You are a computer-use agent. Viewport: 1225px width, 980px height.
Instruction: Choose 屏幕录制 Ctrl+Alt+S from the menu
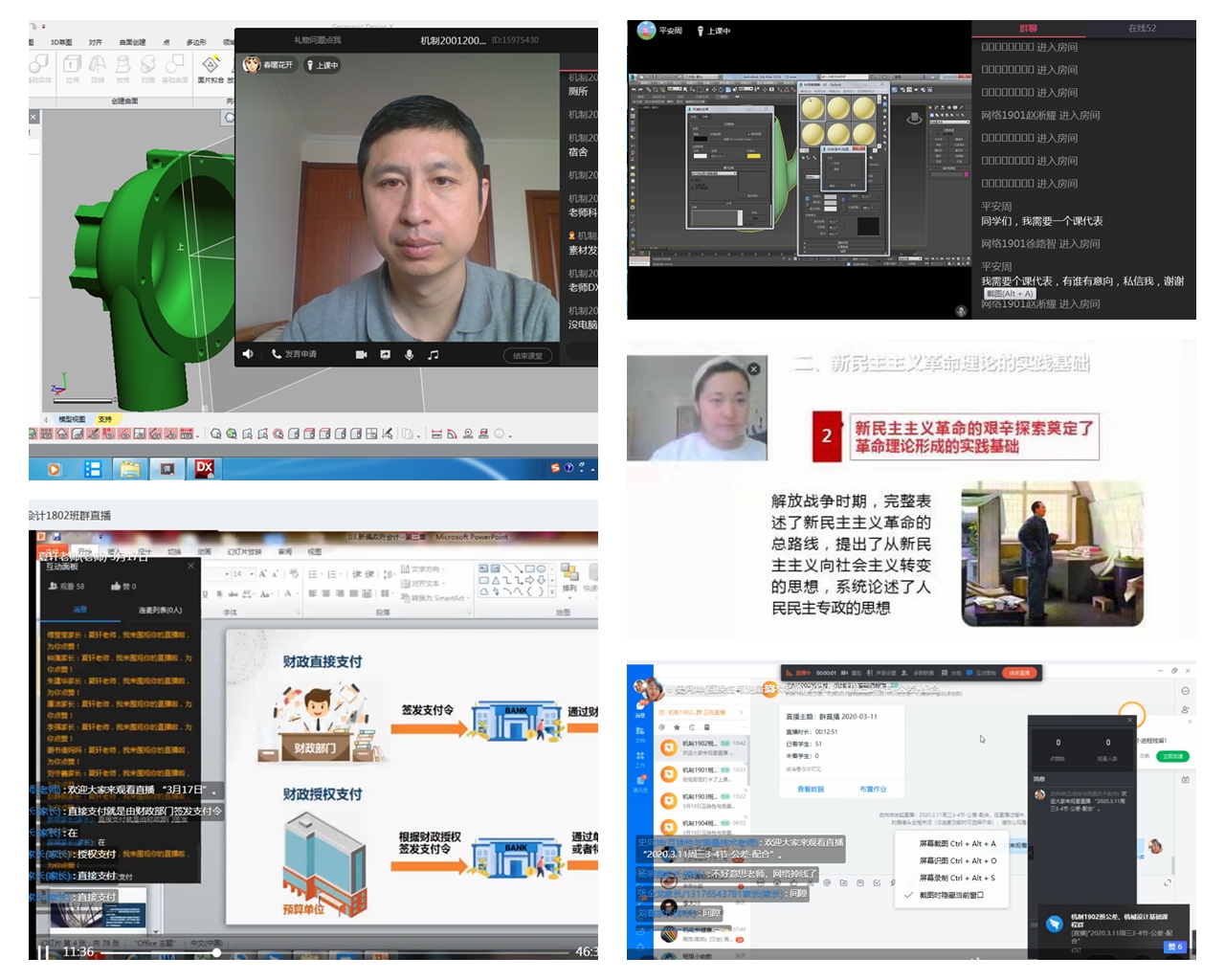(957, 878)
